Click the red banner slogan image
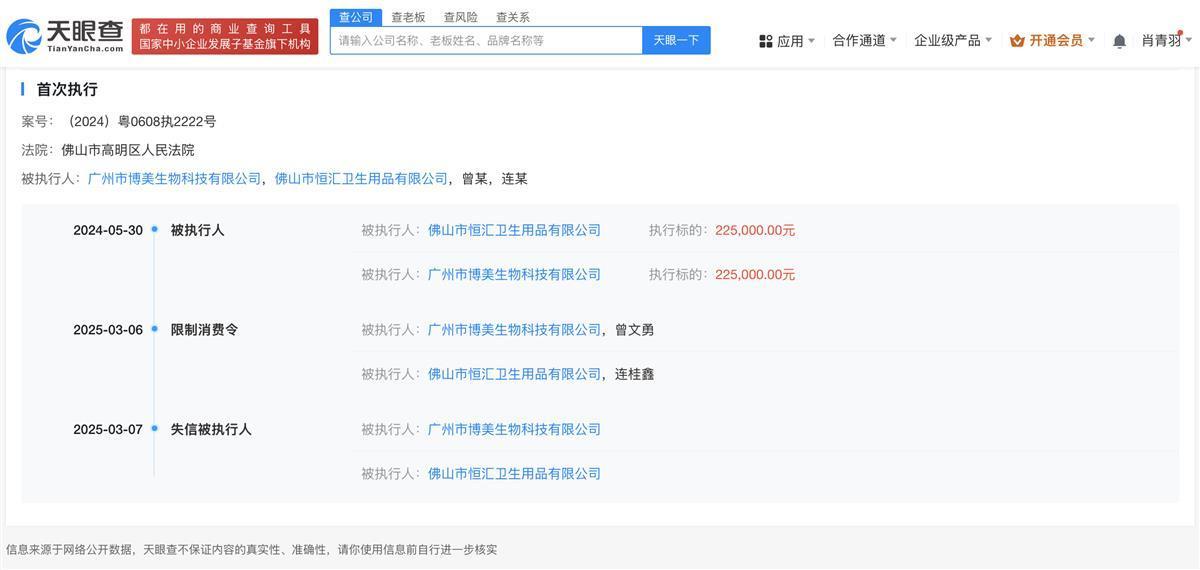This screenshot has height=570, width=1200. 225,37
